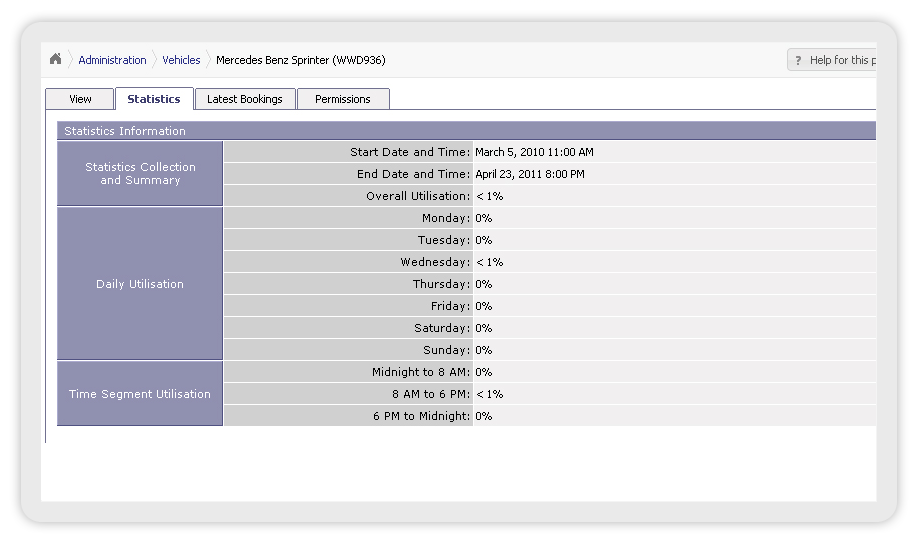Click the 6 PM to Midnight label
Image resolution: width=918 pixels, height=544 pixels.
click(422, 416)
